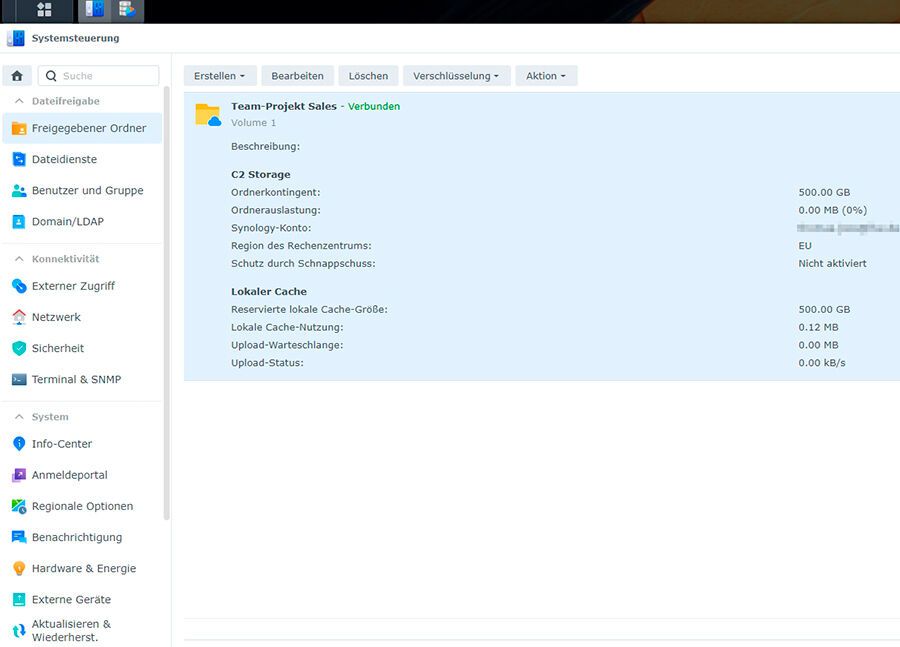Go to Externer Zugriff
Screen dimensions: 900x647
(x=73, y=286)
